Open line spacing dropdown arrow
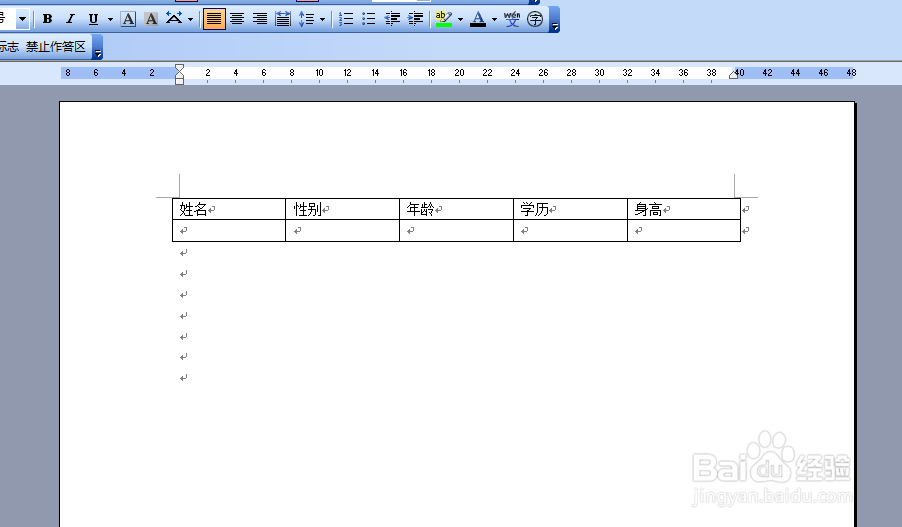The image size is (902, 527). [322, 19]
